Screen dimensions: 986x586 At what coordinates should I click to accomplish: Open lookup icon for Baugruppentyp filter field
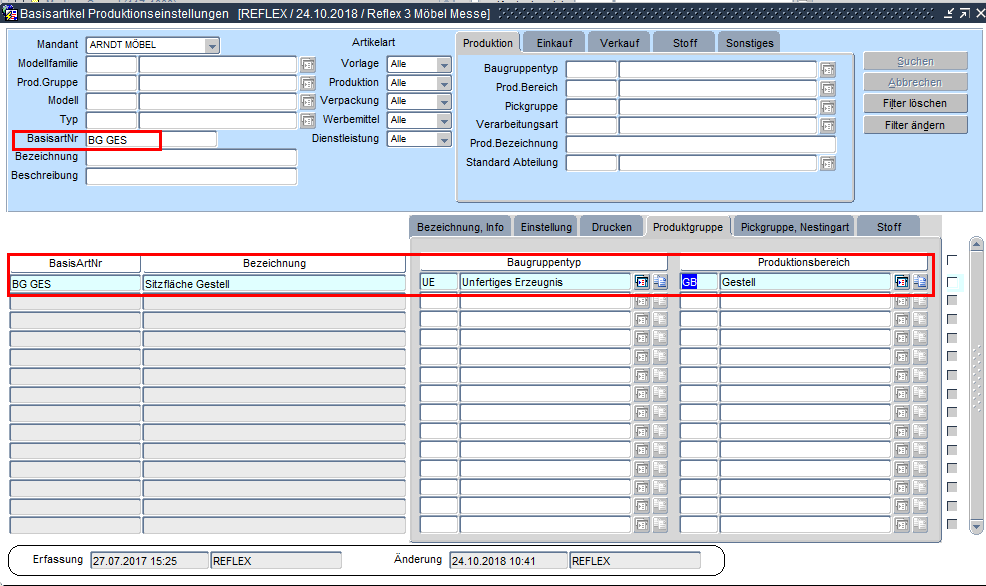click(827, 70)
